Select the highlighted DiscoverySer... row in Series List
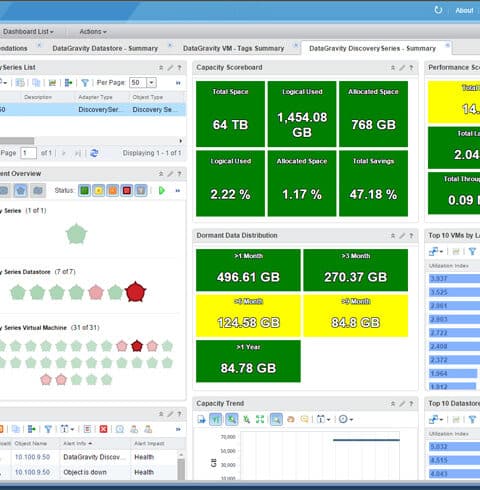 pyautogui.click(x=92, y=110)
